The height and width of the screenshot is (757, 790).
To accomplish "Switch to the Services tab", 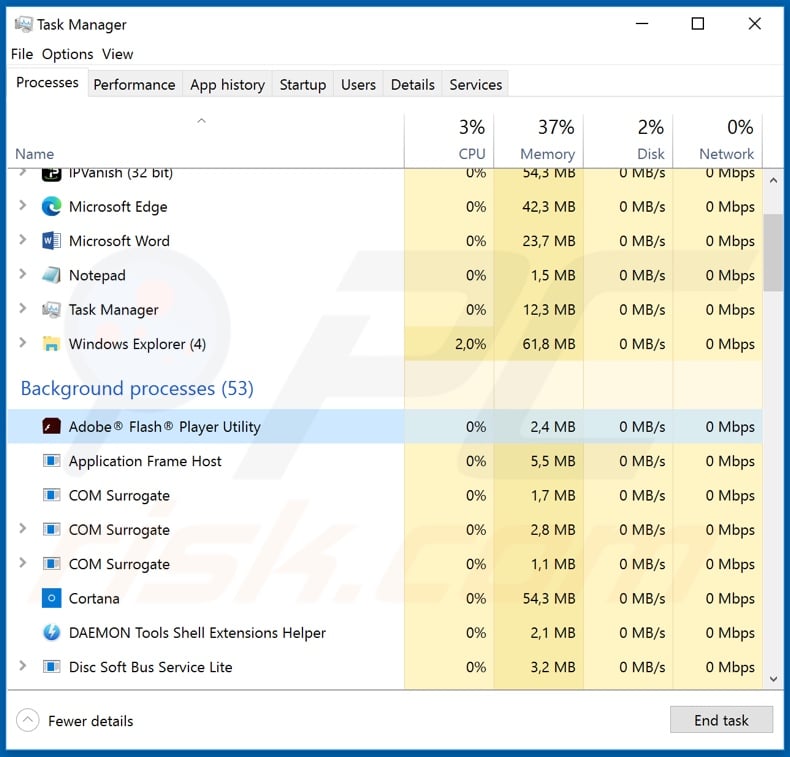I will point(476,85).
